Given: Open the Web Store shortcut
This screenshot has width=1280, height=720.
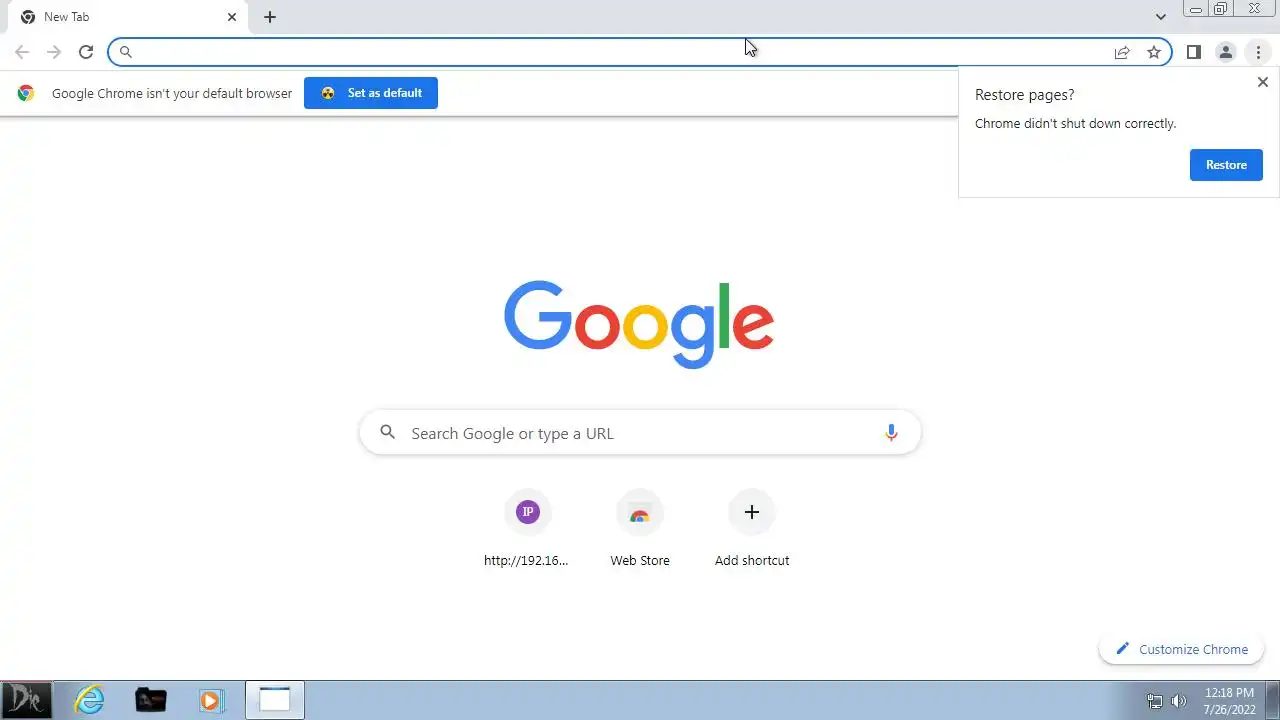Looking at the screenshot, I should coord(640,529).
